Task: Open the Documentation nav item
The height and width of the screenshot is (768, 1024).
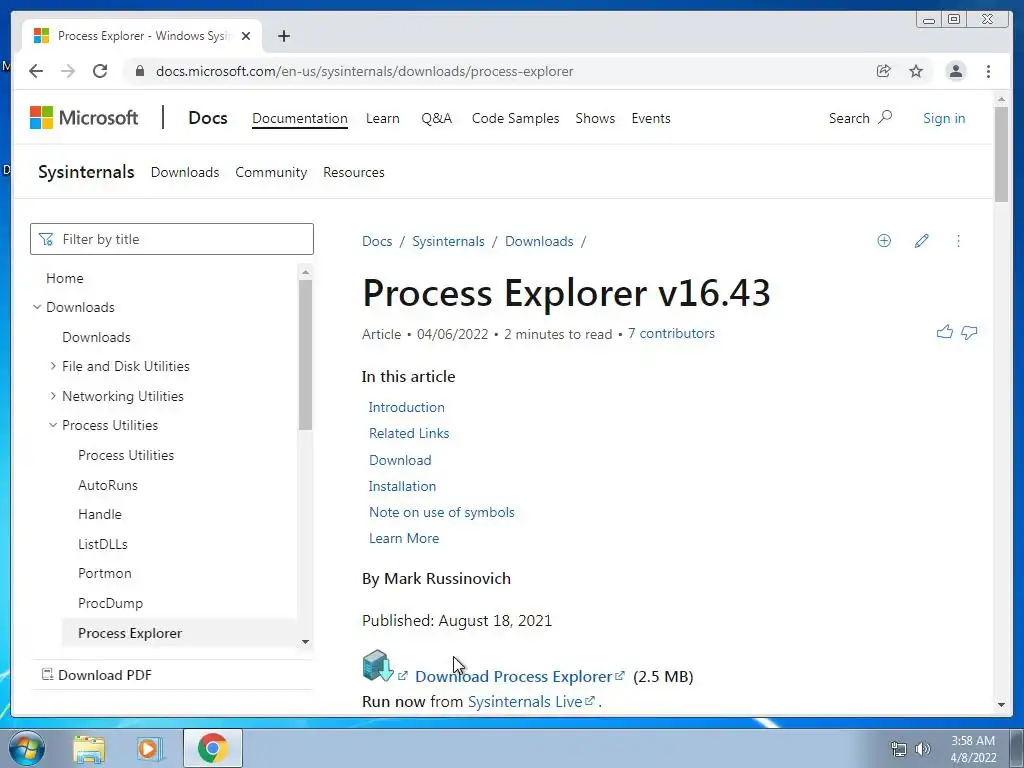Action: 300,118
